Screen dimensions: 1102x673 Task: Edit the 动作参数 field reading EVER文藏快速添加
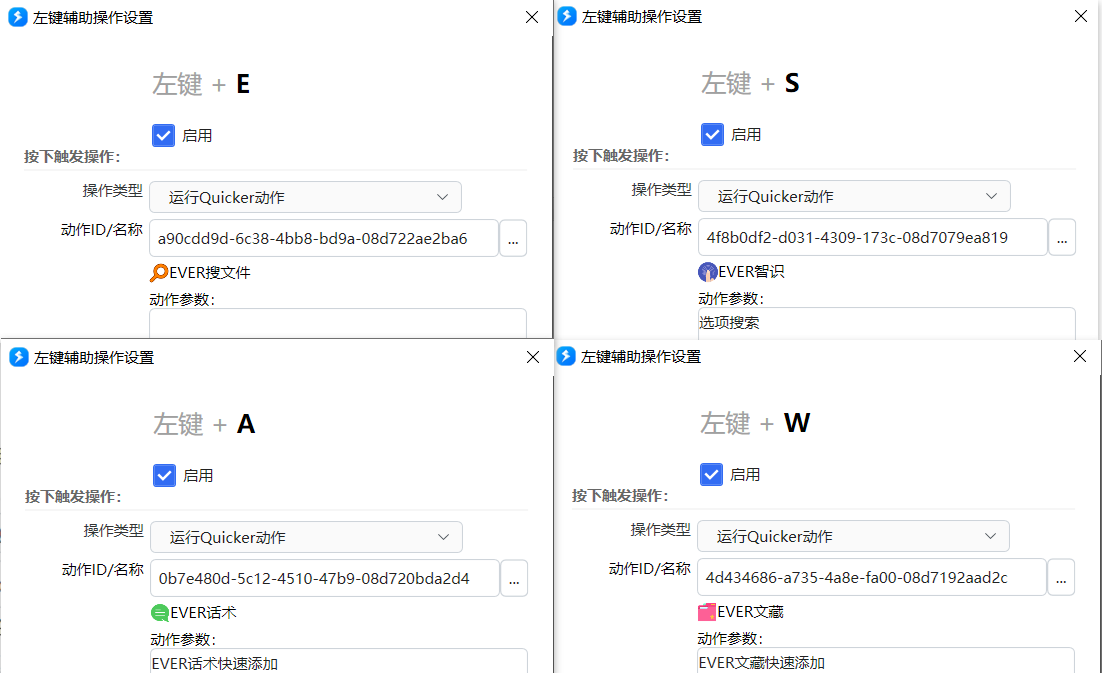[x=886, y=660]
